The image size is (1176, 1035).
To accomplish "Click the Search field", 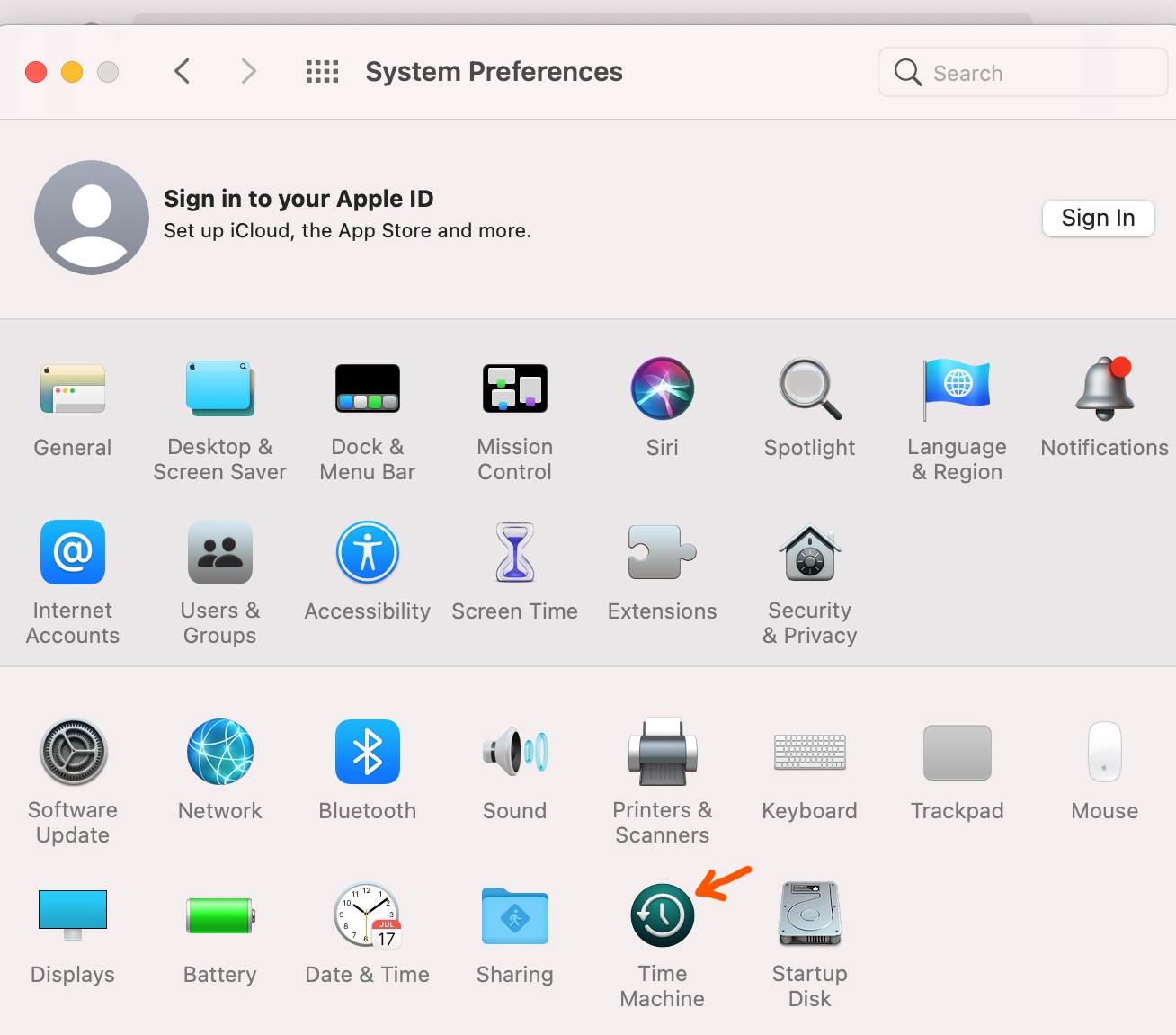I will [1023, 72].
